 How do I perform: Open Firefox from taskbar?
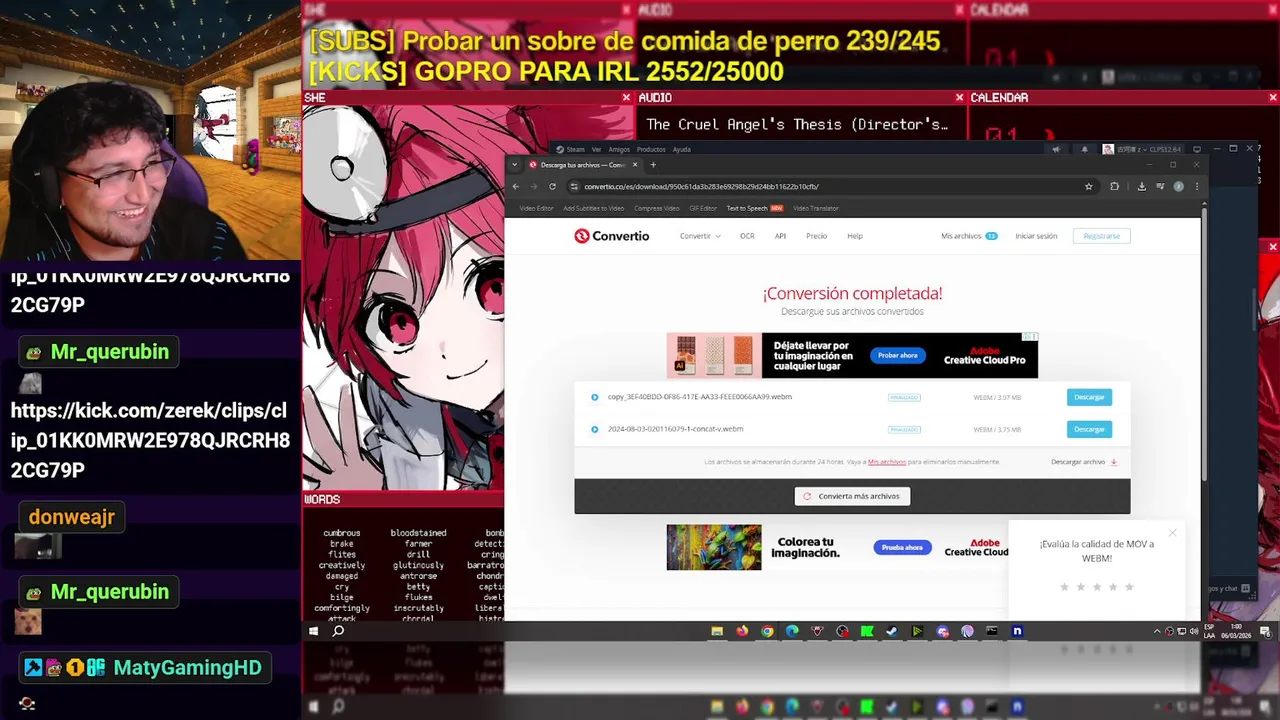point(742,631)
